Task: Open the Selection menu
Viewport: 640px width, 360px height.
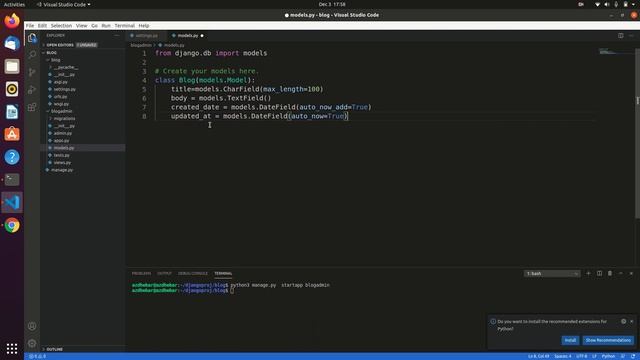Action: point(61,25)
